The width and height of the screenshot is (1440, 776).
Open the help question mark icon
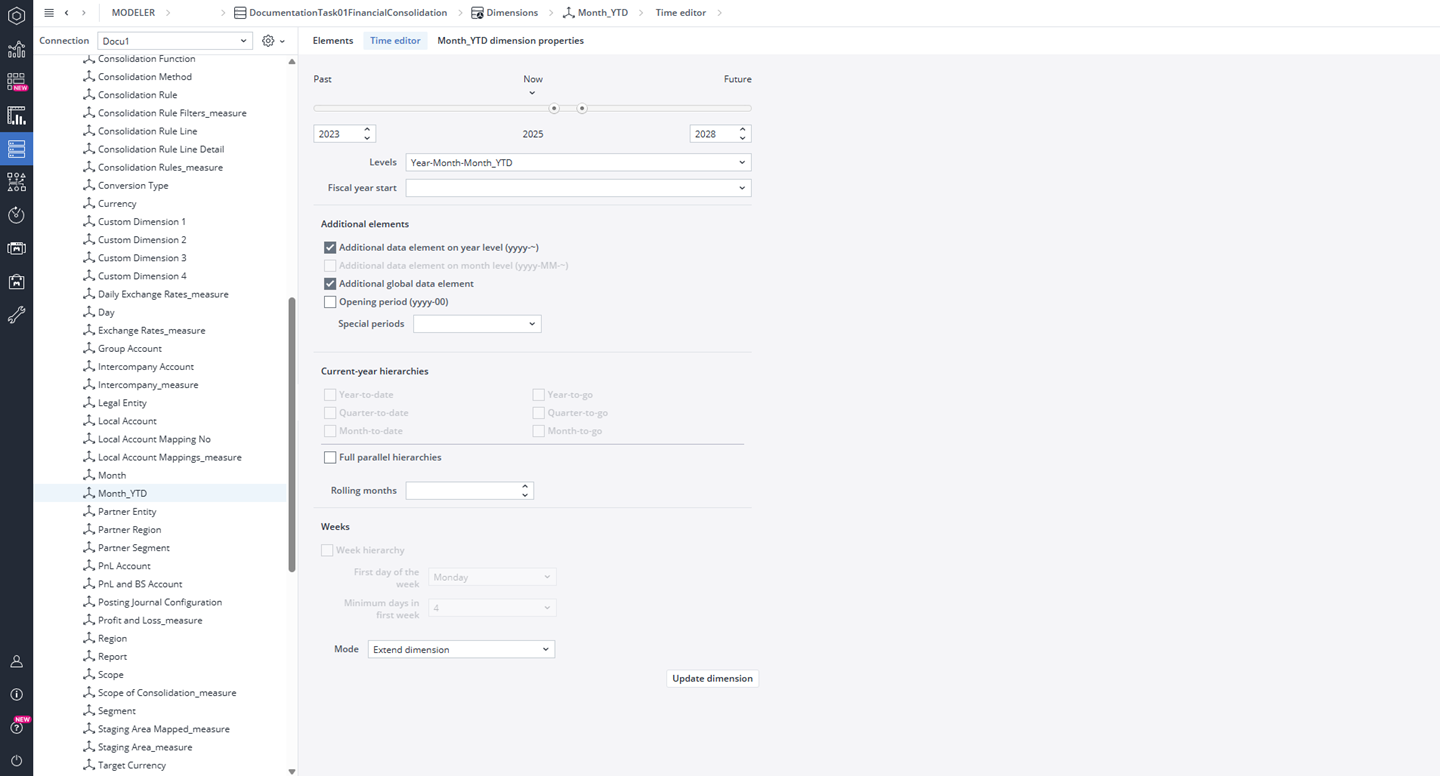click(x=16, y=728)
